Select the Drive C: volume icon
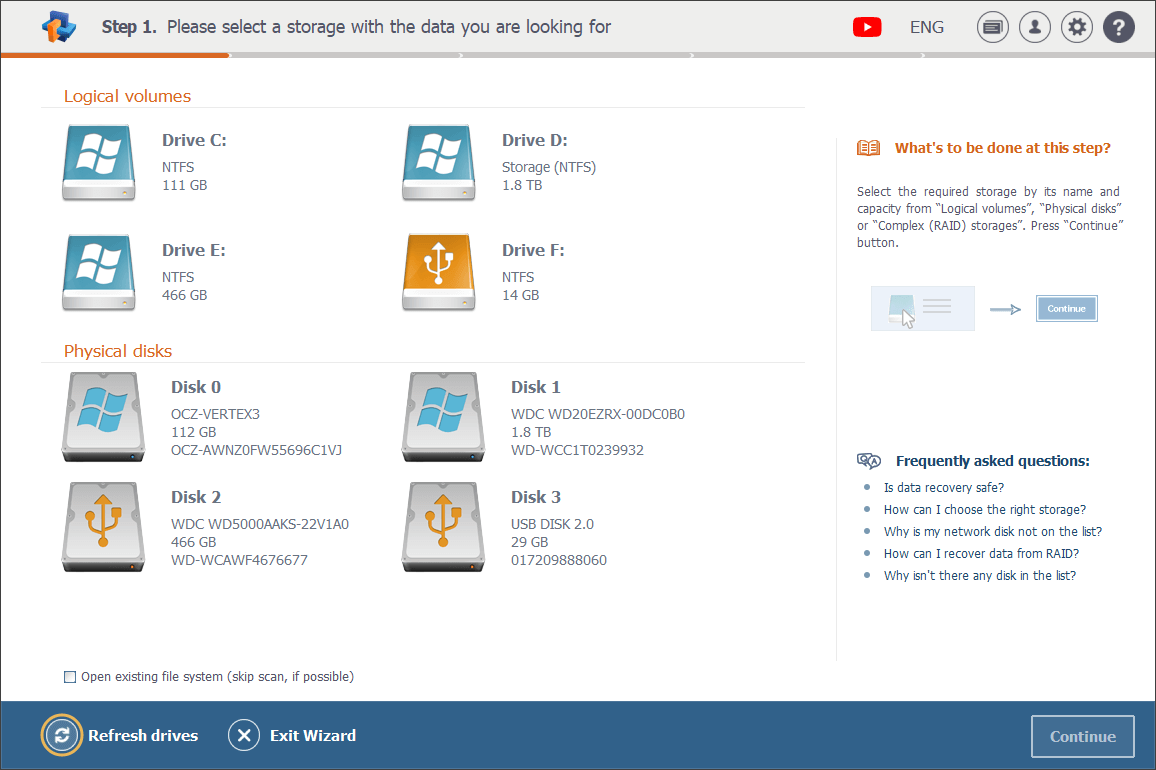 point(98,162)
